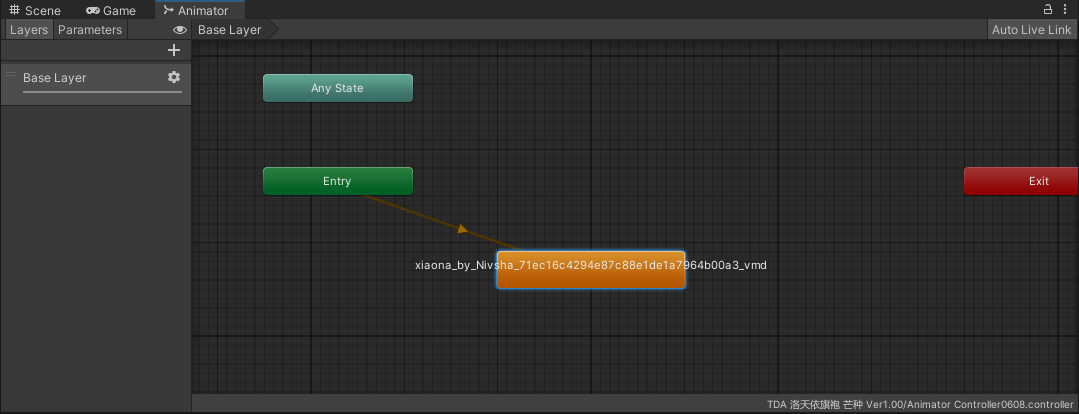Click the Base Layer breadcrumb

click(x=230, y=30)
